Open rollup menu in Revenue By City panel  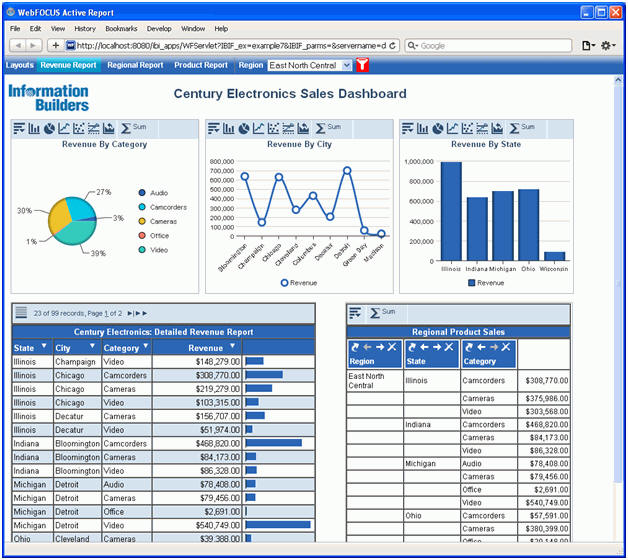tap(213, 128)
